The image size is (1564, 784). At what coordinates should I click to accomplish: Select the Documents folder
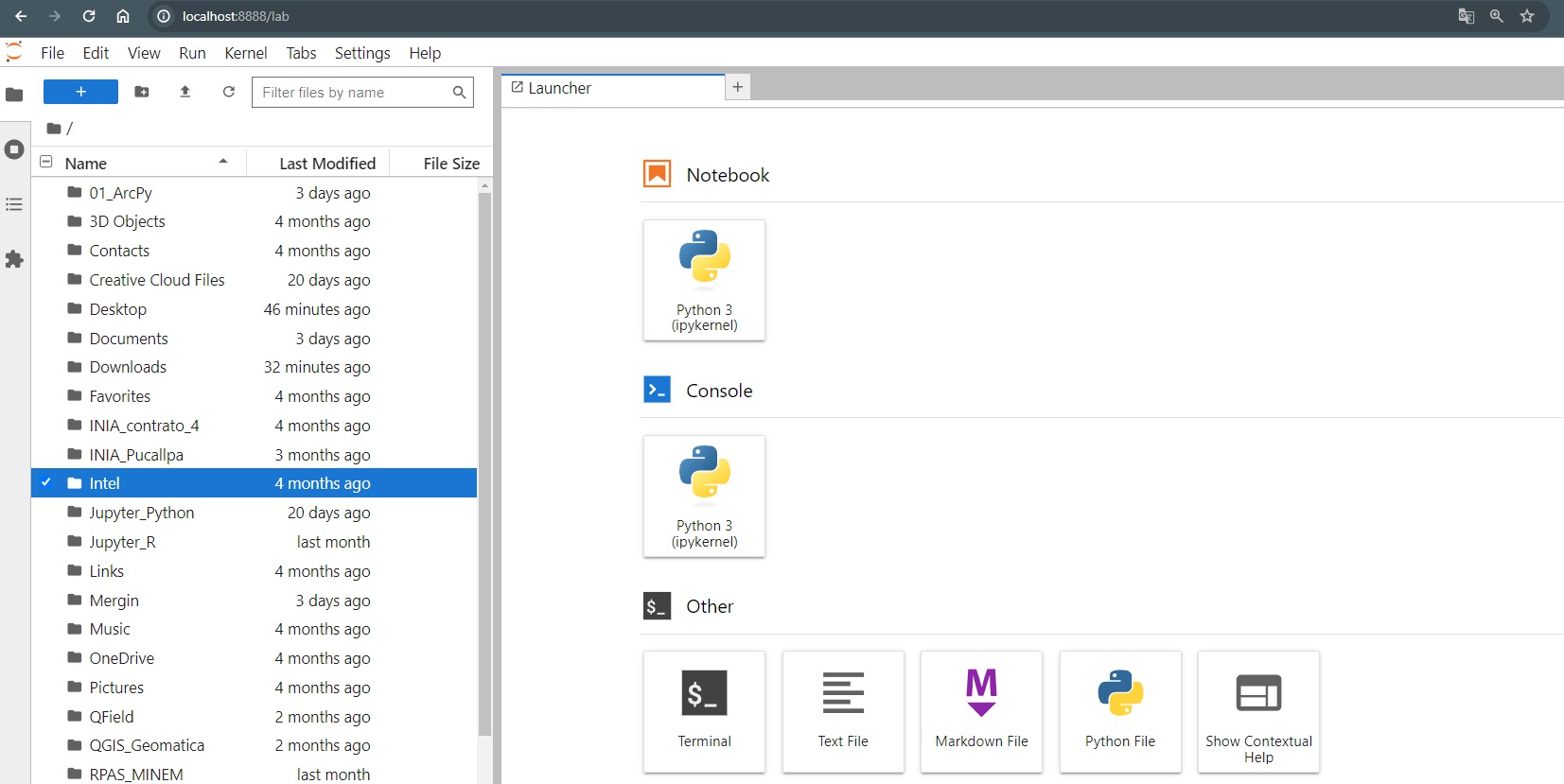(254, 339)
